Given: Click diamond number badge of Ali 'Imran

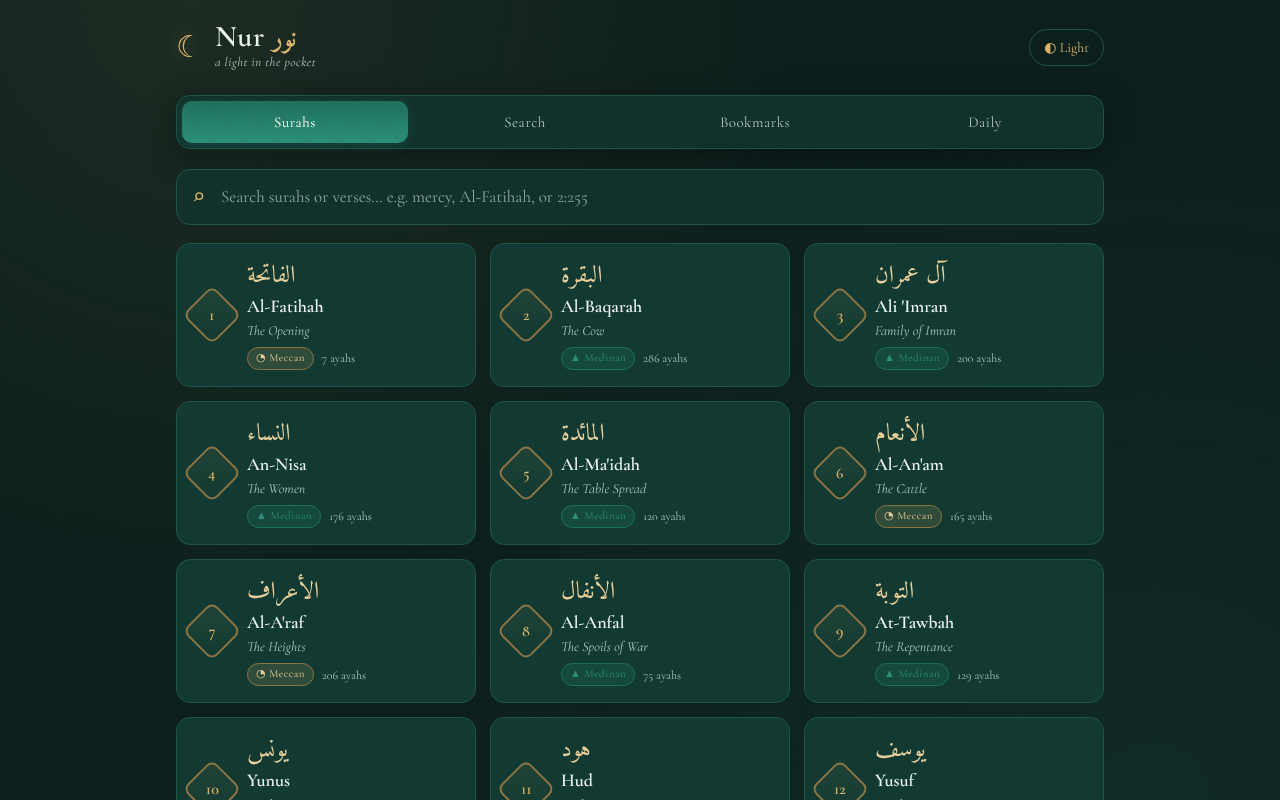Looking at the screenshot, I should pyautogui.click(x=840, y=315).
